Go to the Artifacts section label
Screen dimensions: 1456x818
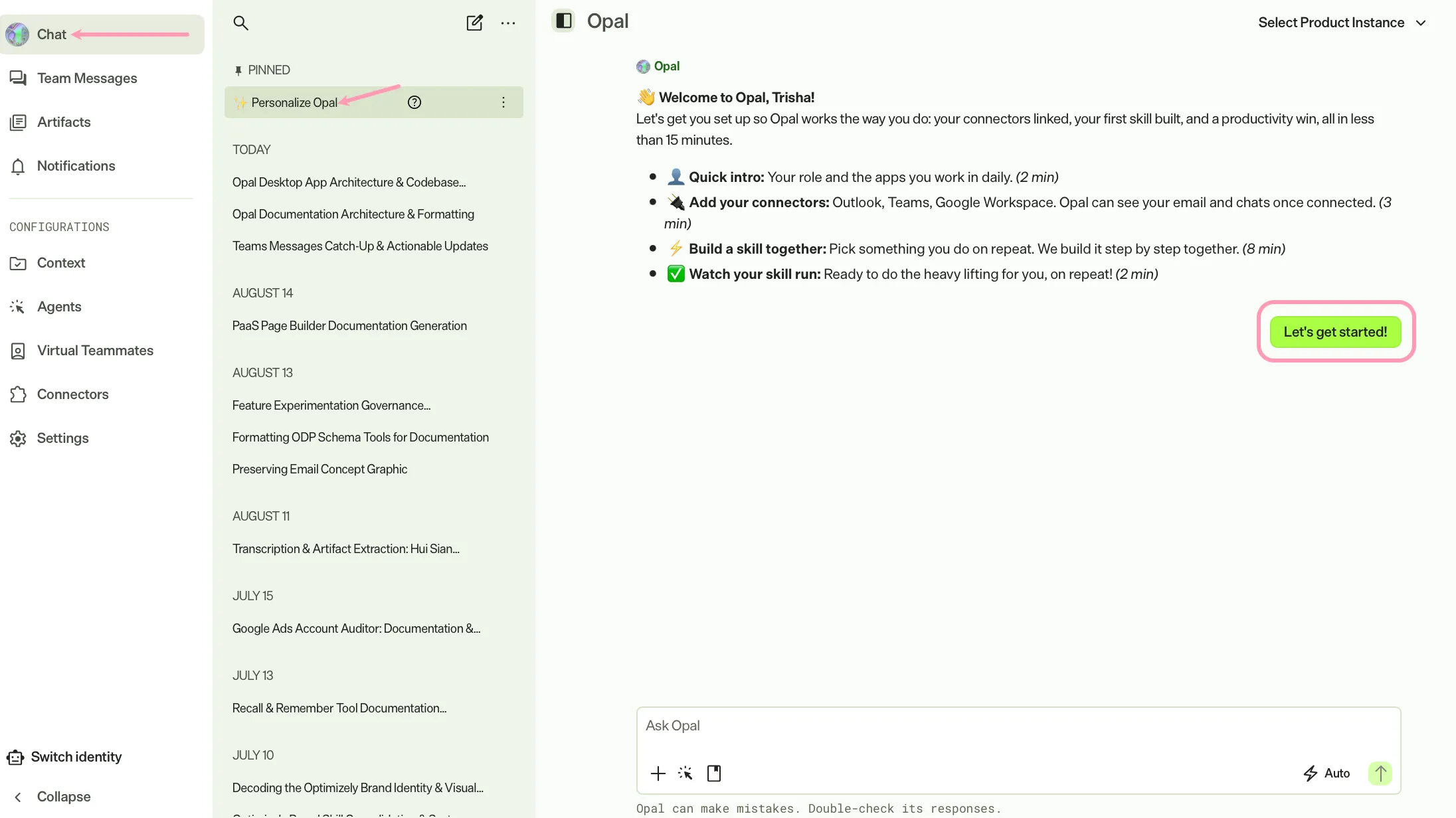click(x=64, y=122)
